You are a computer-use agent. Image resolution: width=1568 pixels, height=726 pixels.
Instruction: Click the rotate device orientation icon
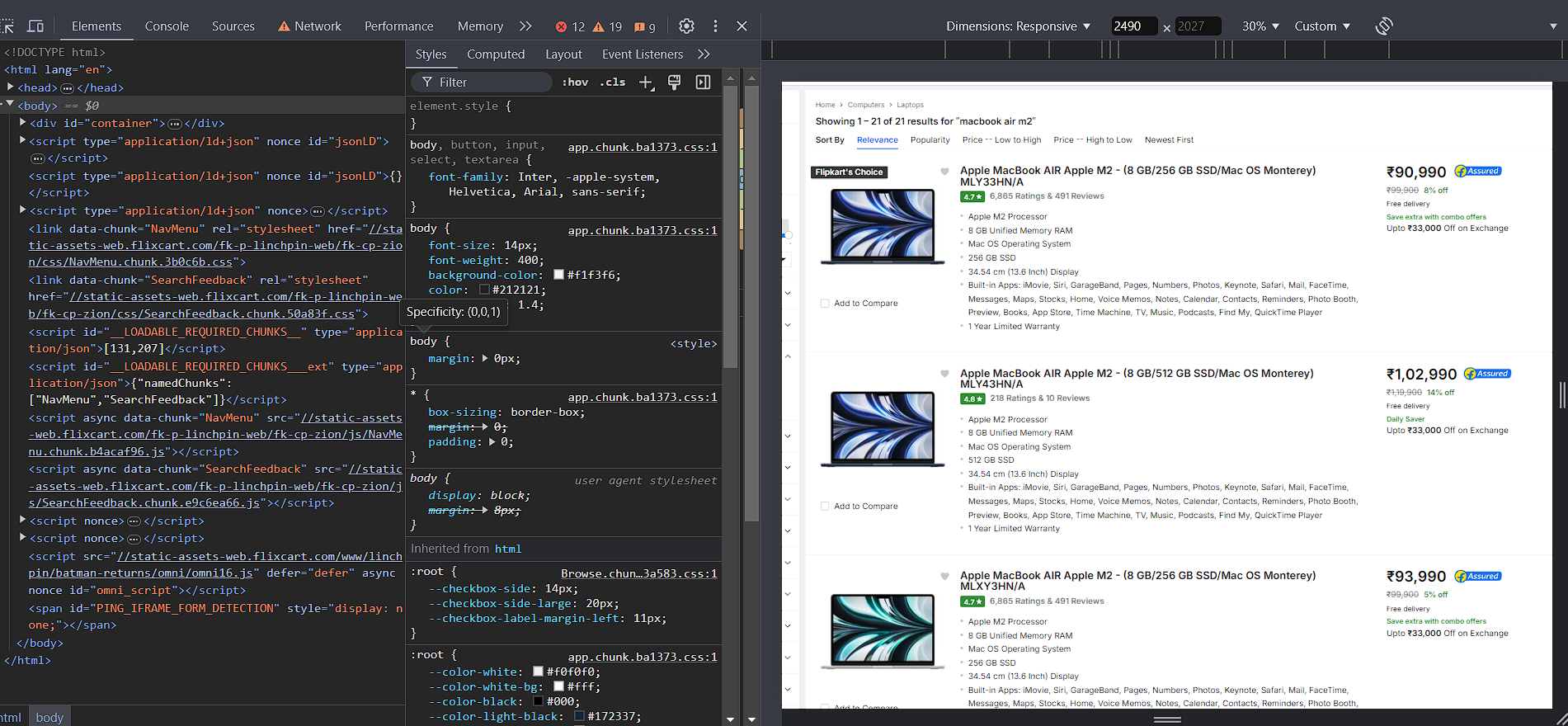1384,26
